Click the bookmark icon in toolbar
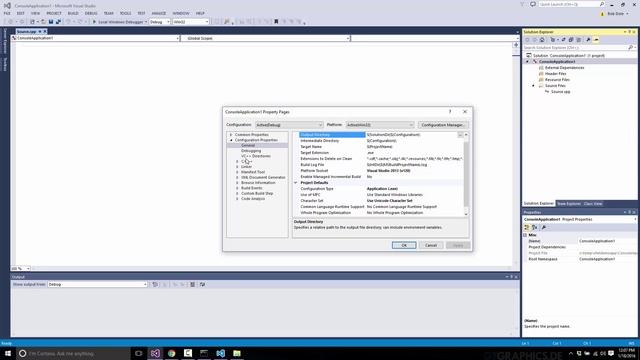Viewport: 640px width, 360px height. click(x=276, y=22)
